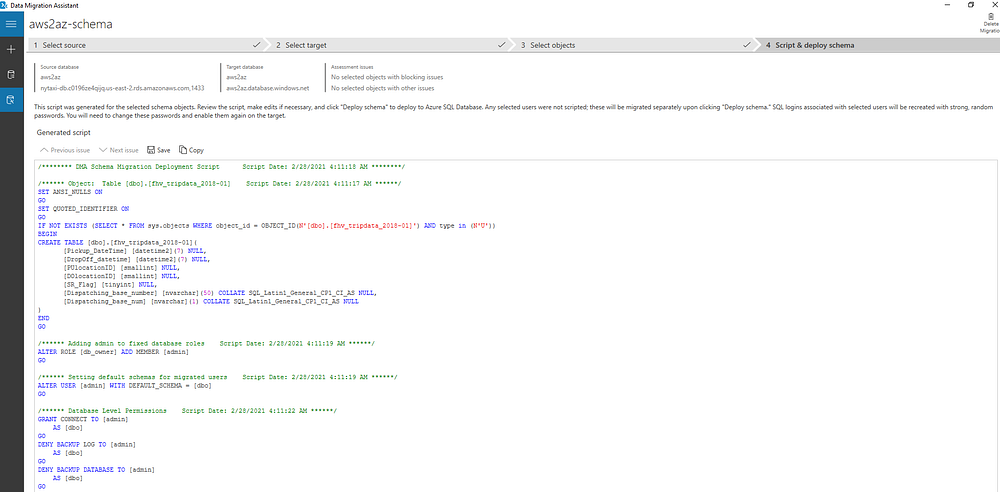Click 'No selected objects with other issues'
Screen dimensions: 1000x492
pyautogui.click(x=383, y=87)
